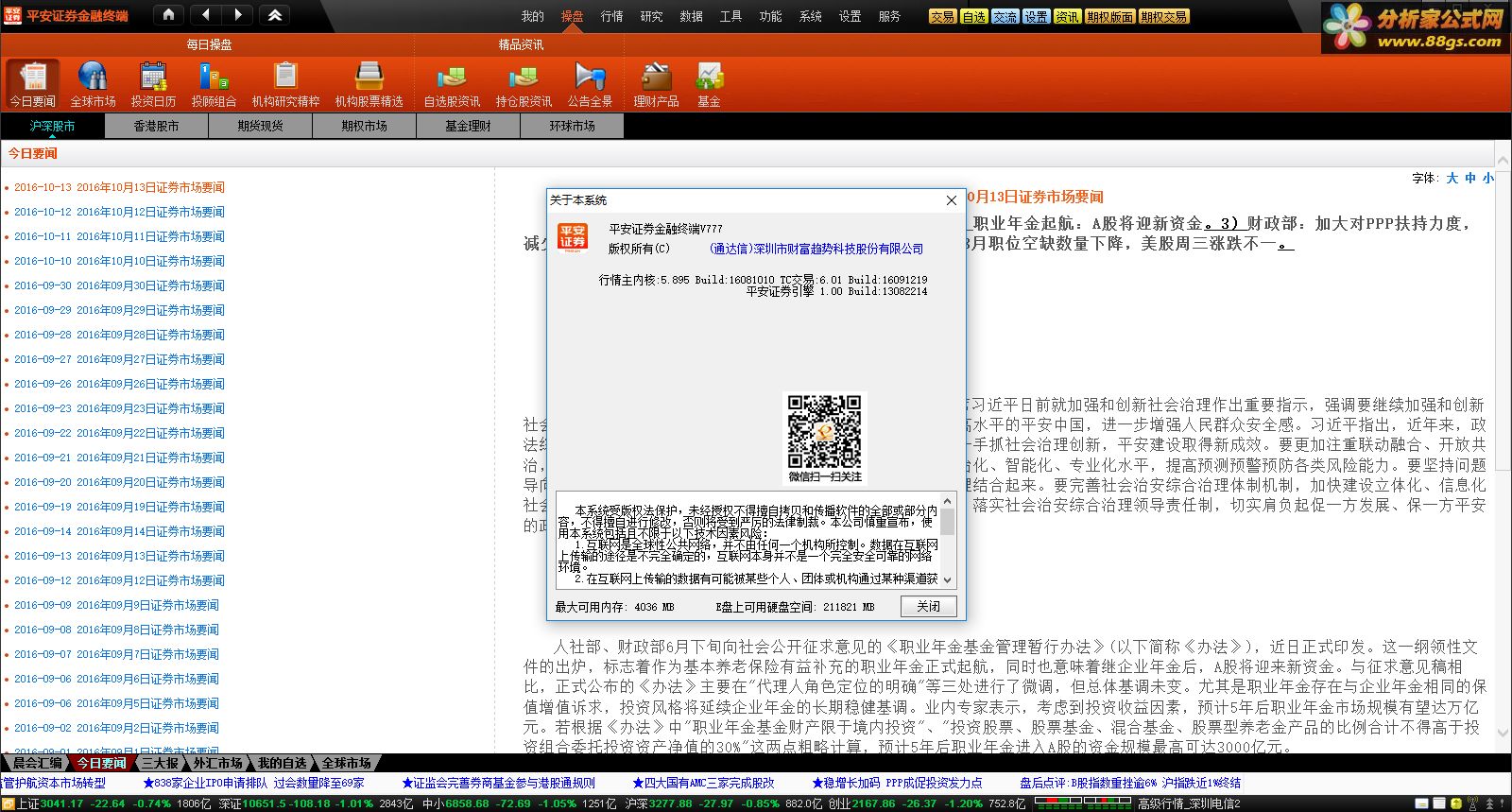The width and height of the screenshot is (1512, 812).
Task: Click the 自选 quick button
Action: pos(973,17)
